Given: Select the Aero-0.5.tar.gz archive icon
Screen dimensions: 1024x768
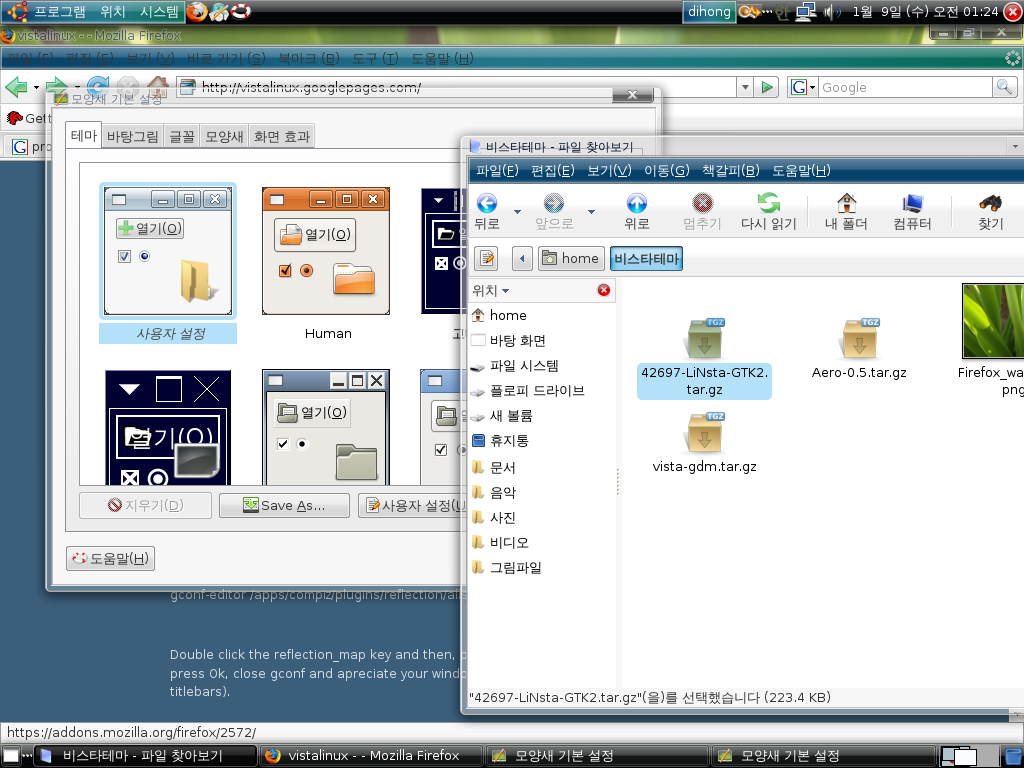Looking at the screenshot, I should pos(859,338).
